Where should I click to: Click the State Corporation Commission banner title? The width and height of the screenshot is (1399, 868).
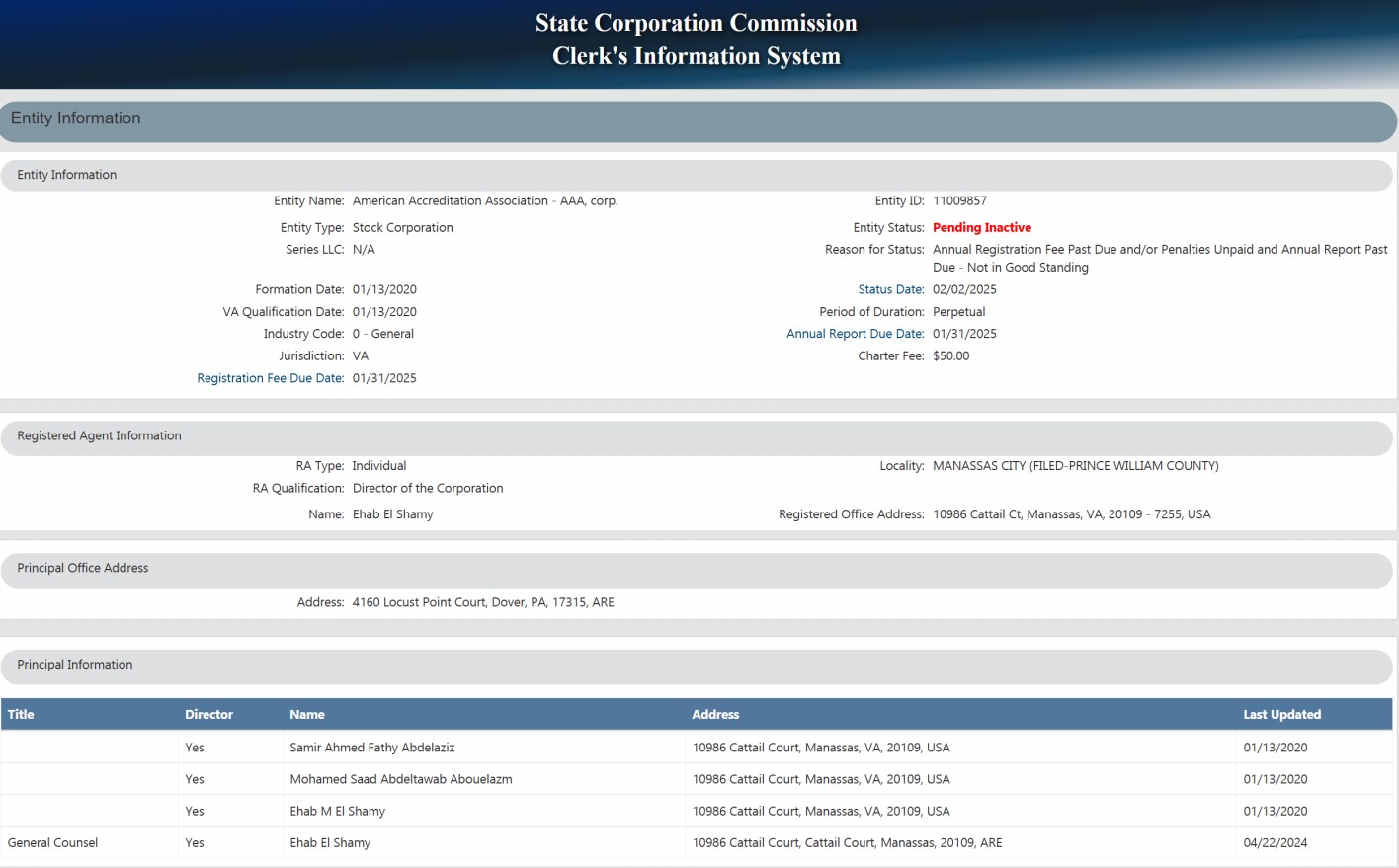696,23
